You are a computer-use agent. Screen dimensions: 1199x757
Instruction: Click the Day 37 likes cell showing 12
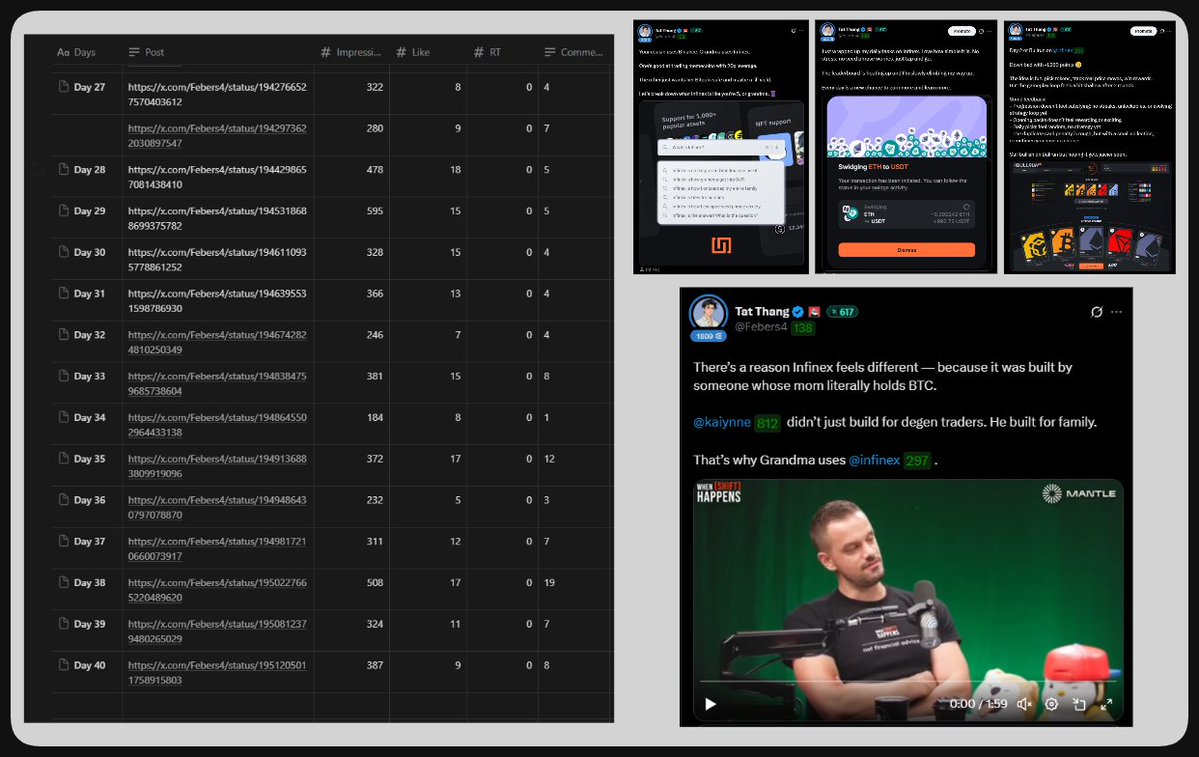click(428, 548)
